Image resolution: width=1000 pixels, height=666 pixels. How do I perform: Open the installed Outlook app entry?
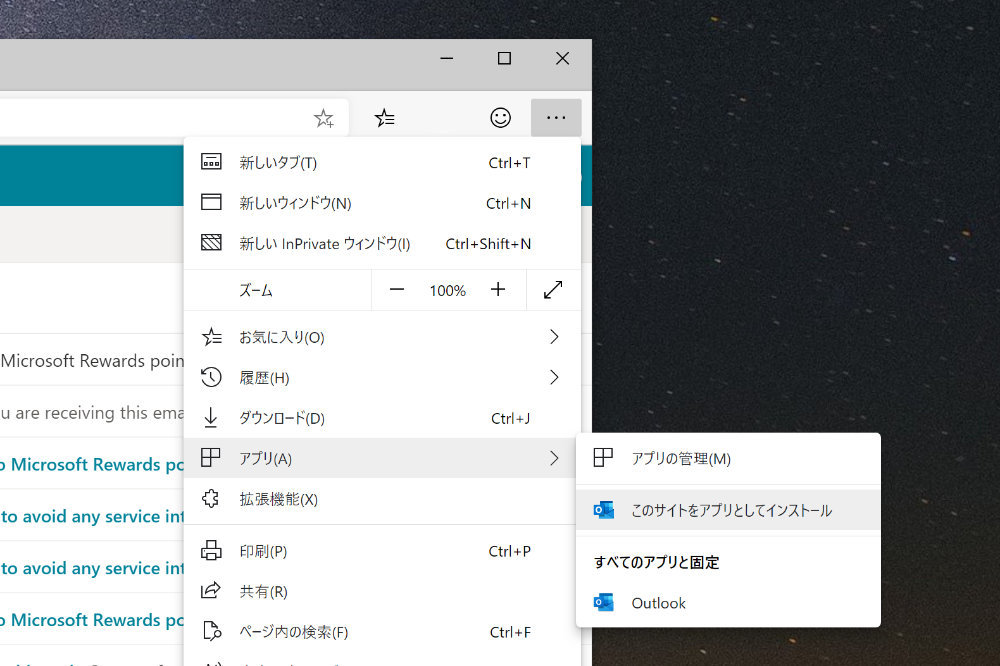click(x=728, y=603)
